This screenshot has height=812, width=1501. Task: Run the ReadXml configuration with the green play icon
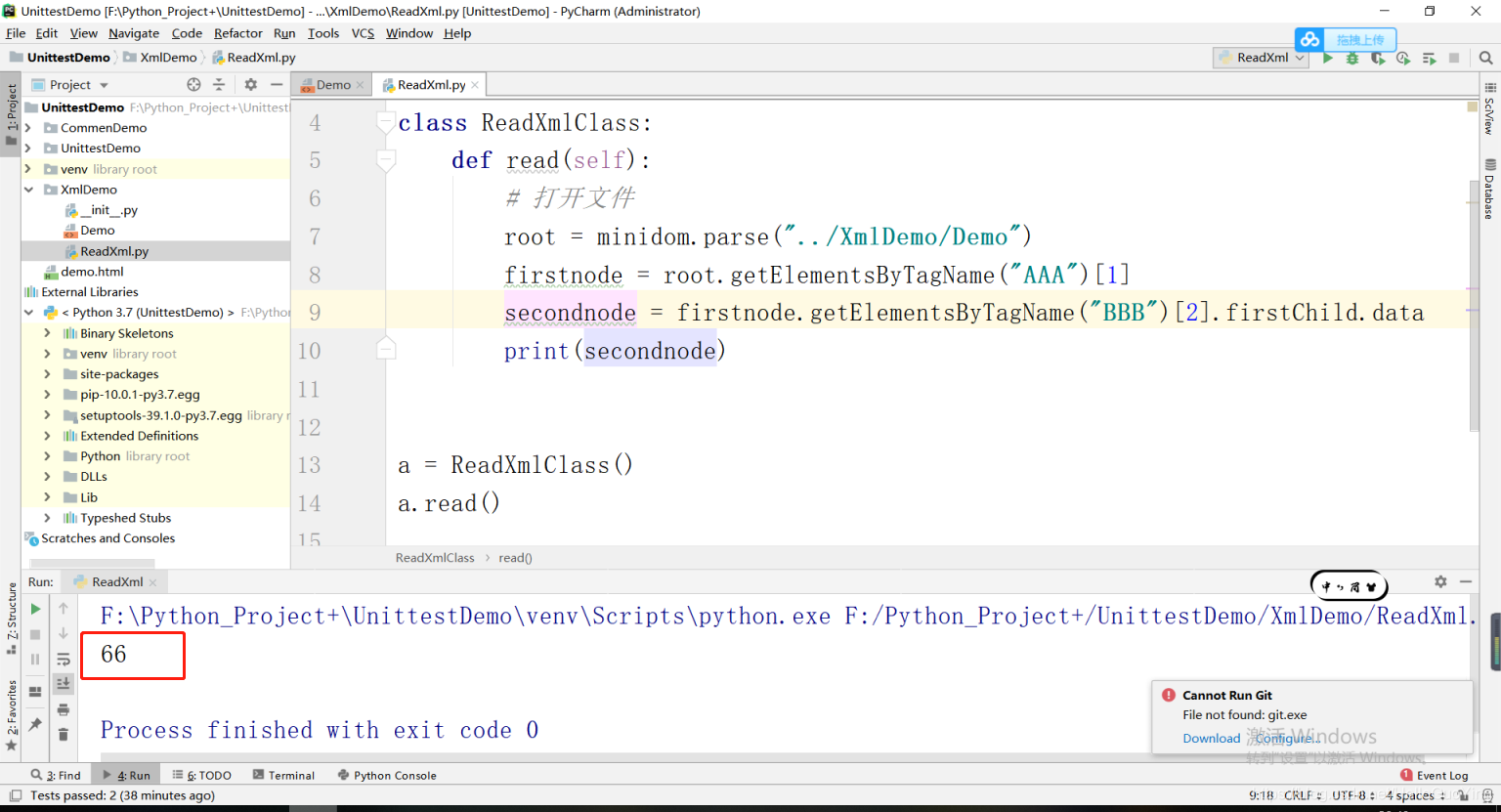pos(1328,59)
